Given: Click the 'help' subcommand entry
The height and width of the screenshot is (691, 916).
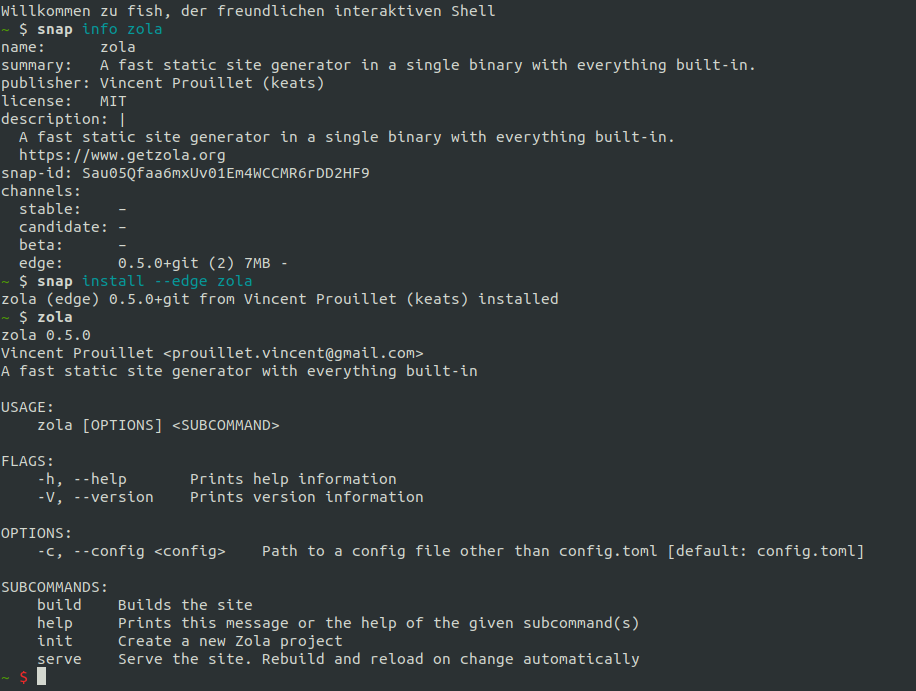Looking at the screenshot, I should [x=55, y=623].
